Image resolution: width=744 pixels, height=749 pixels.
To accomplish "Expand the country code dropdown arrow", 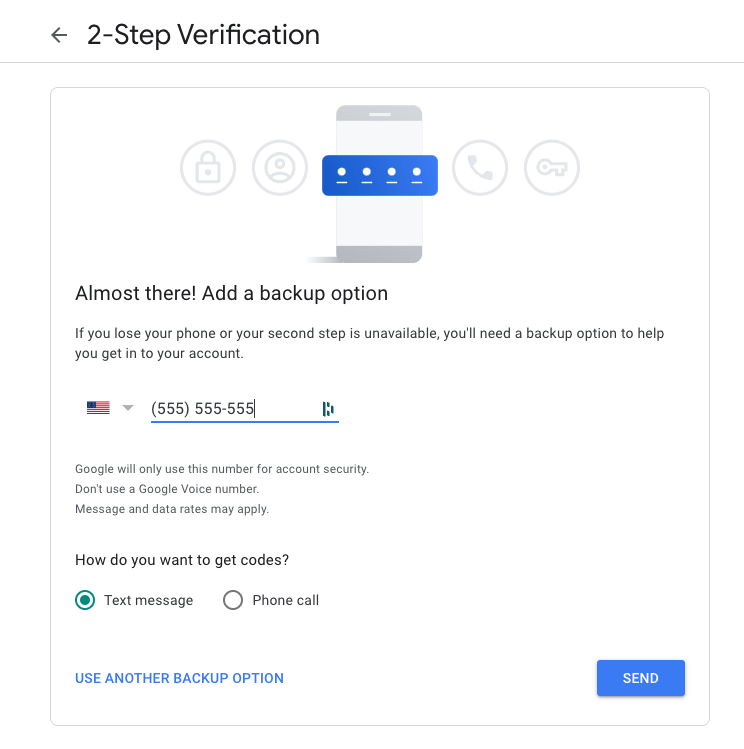I will coord(128,408).
